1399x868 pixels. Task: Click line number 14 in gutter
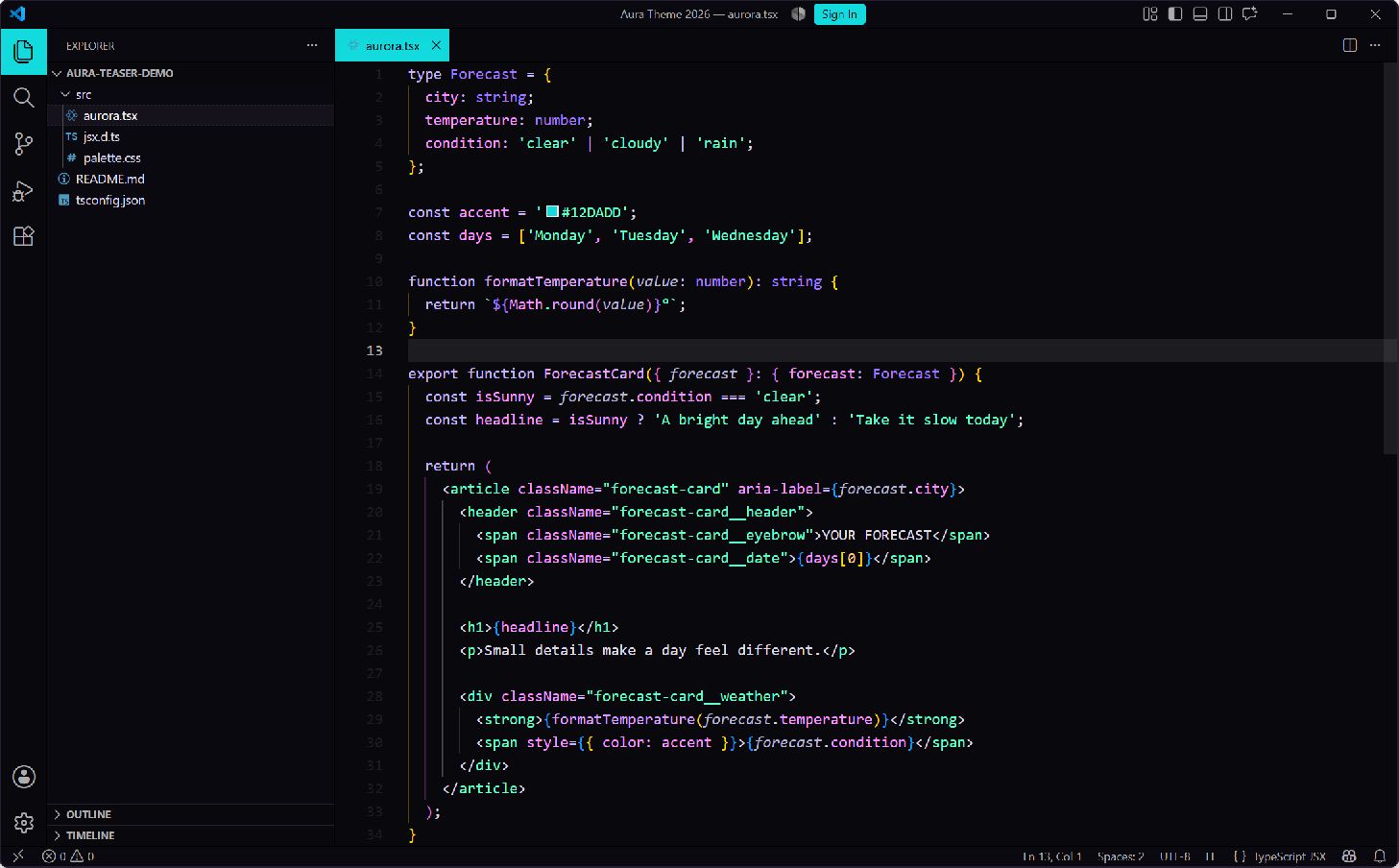(374, 374)
